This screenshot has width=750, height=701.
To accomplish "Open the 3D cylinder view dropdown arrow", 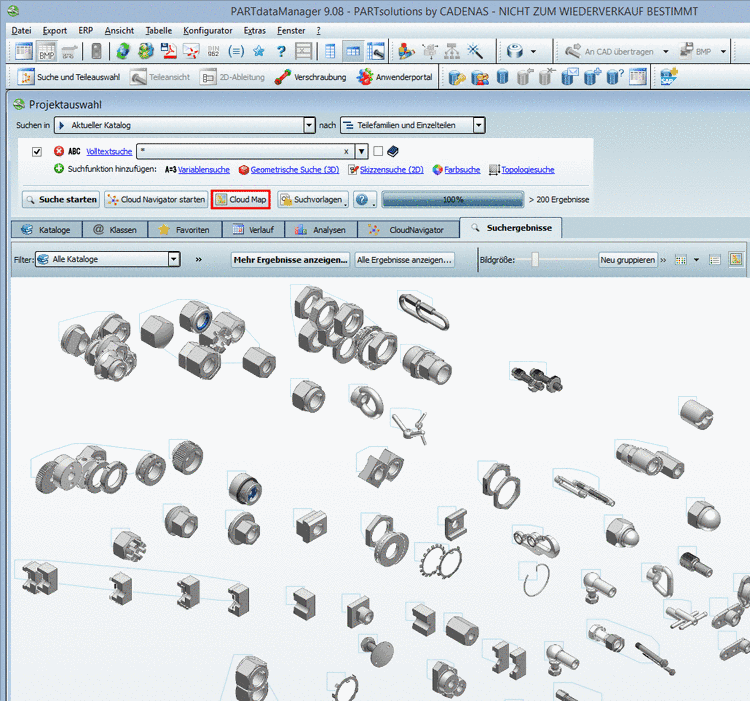I will click(533, 52).
